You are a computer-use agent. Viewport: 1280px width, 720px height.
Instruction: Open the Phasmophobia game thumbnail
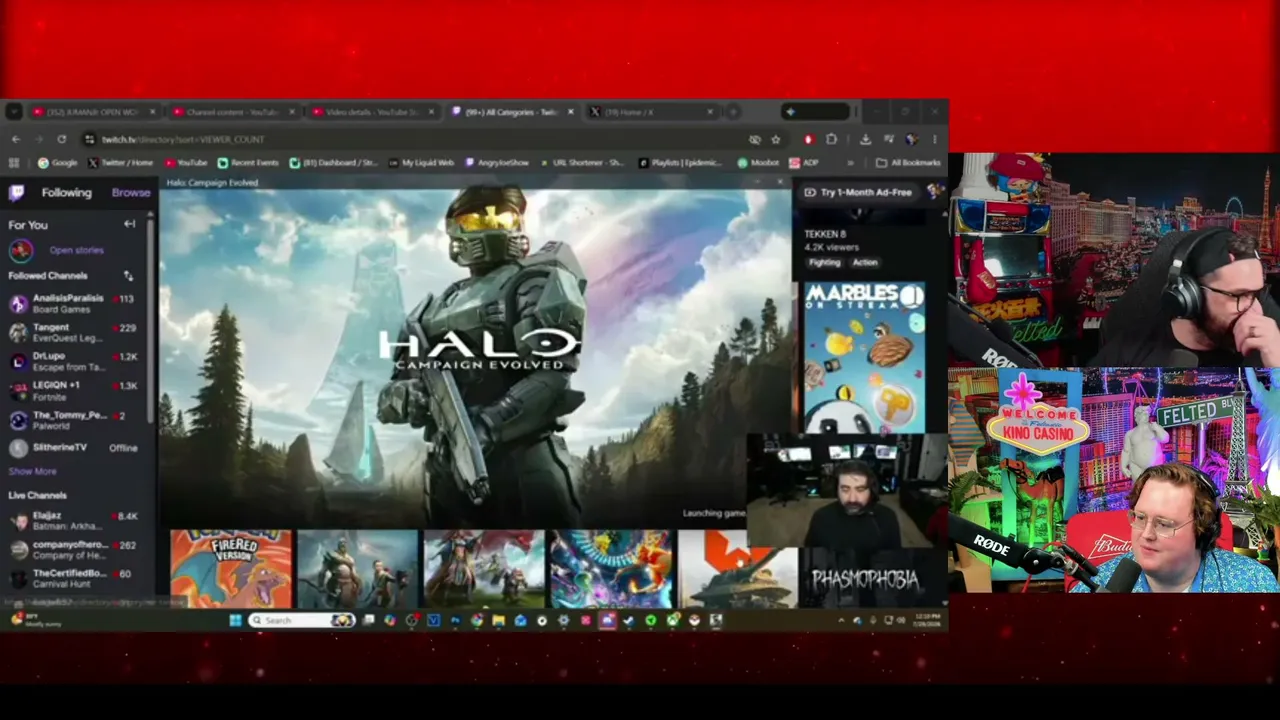[x=865, y=579]
